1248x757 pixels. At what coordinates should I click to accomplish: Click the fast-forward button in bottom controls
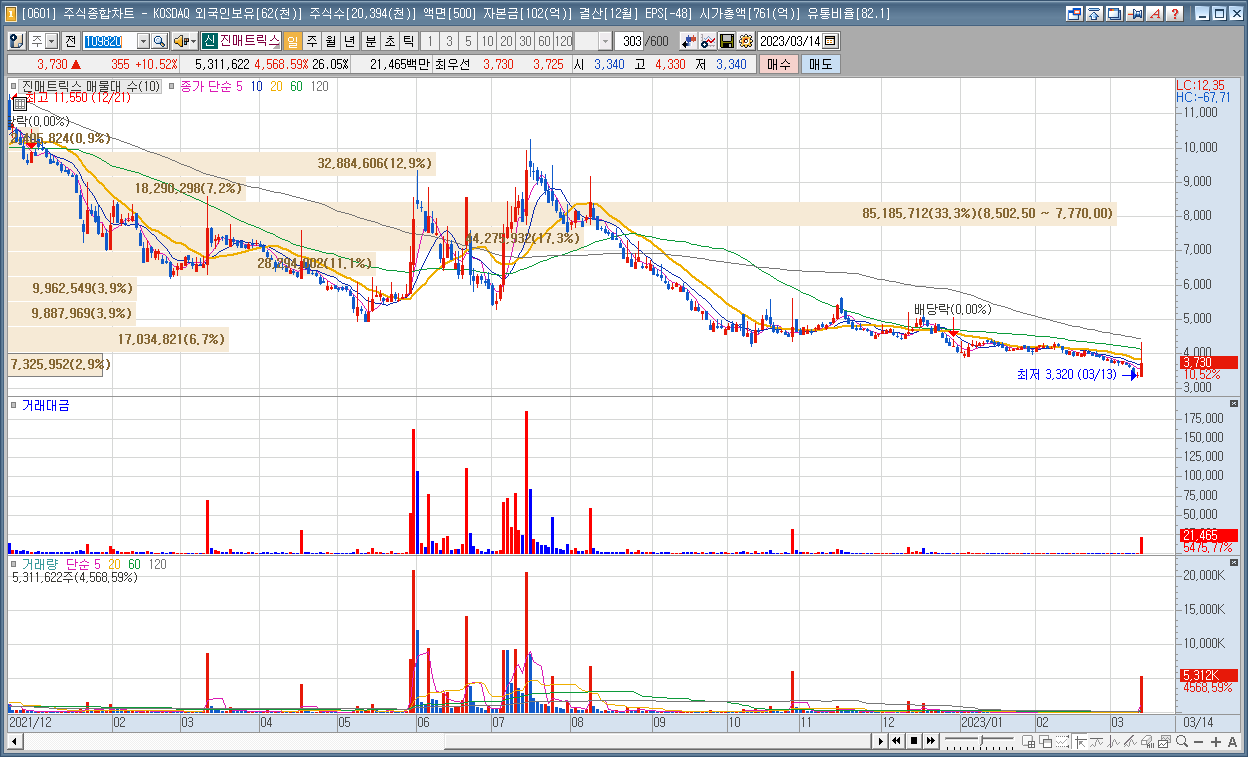[x=931, y=741]
